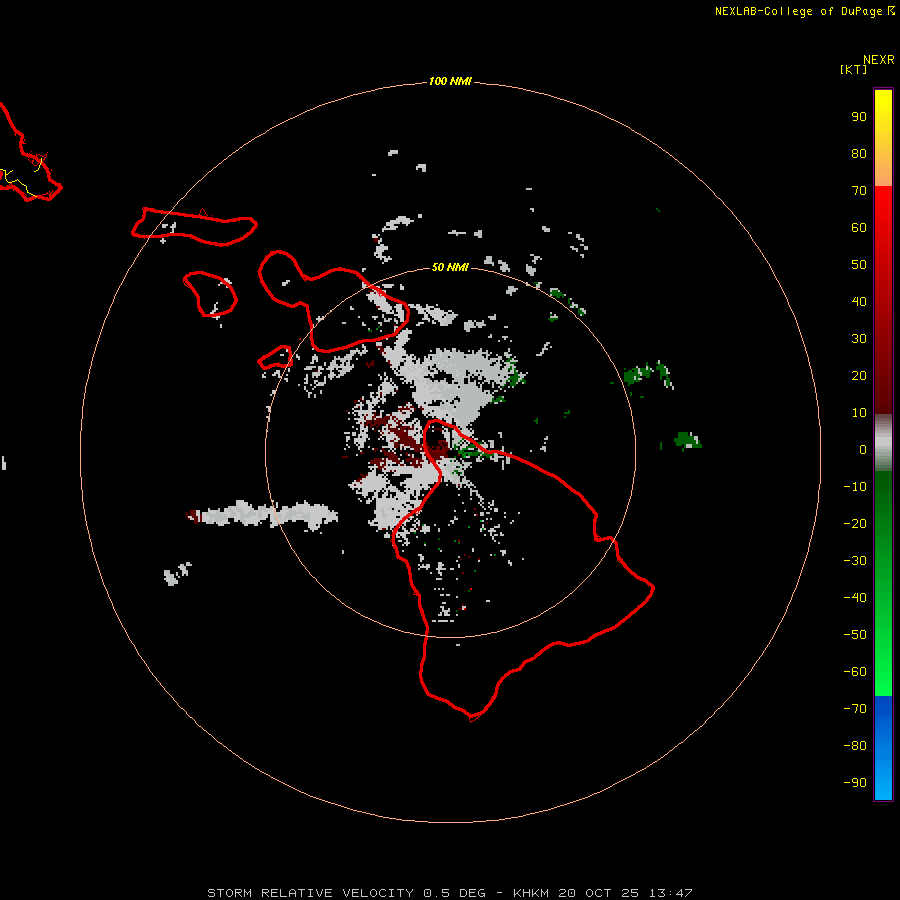Viewport: 900px width, 900px height.
Task: Click the gray zero-velocity band of the color bar
Action: click(x=883, y=443)
